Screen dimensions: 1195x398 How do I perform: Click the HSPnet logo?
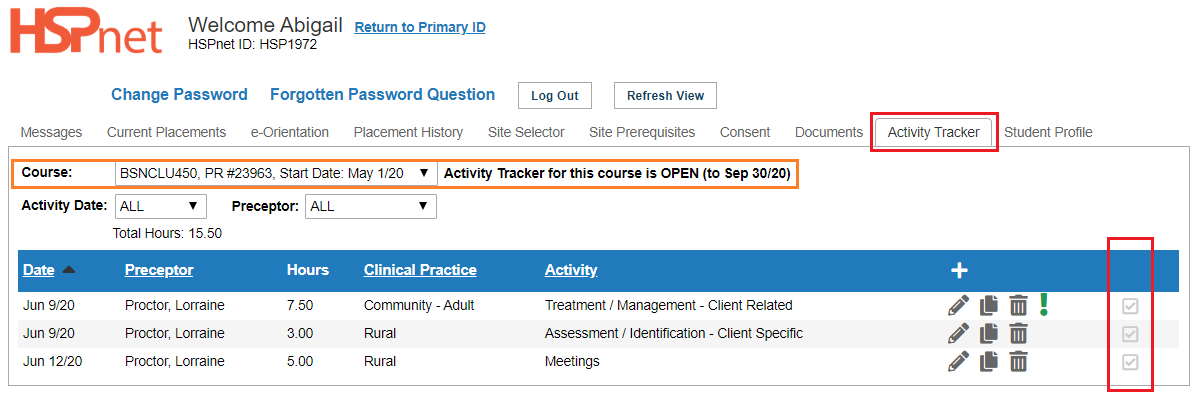click(86, 32)
